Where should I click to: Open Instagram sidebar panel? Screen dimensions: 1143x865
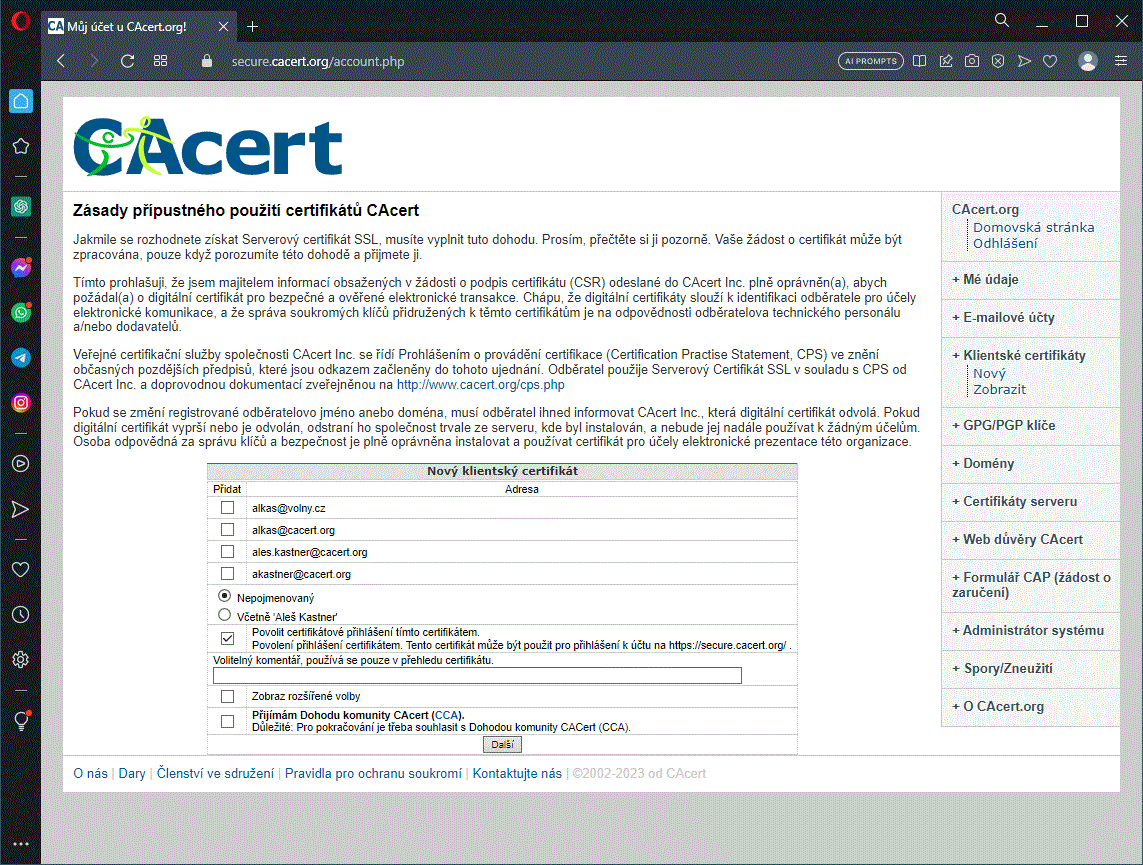[x=20, y=402]
